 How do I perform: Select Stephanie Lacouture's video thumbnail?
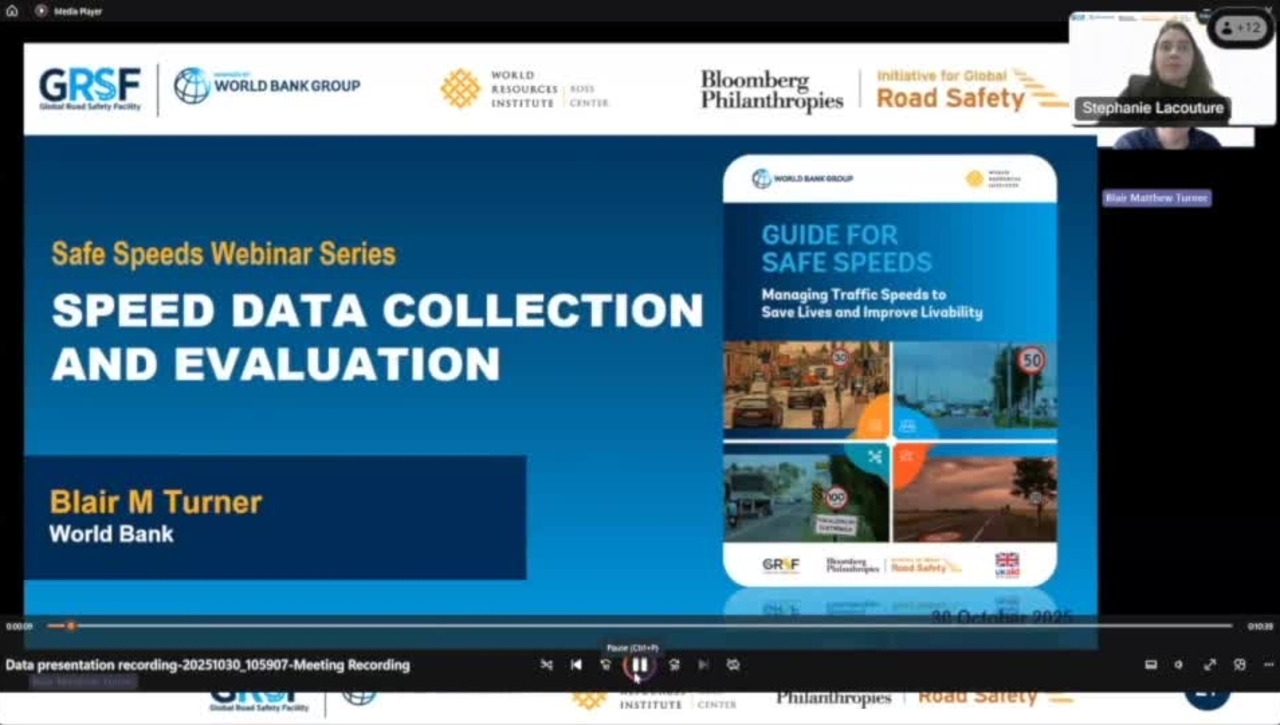(1170, 68)
